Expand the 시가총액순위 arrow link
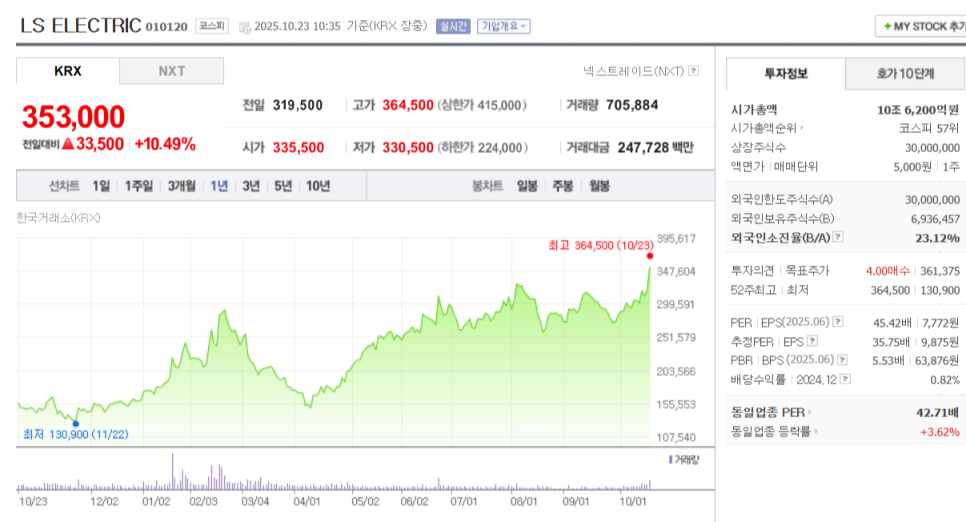 [802, 128]
